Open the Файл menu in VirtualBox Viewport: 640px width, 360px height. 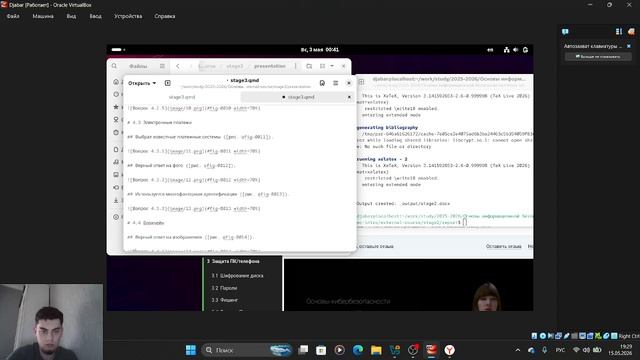click(13, 16)
